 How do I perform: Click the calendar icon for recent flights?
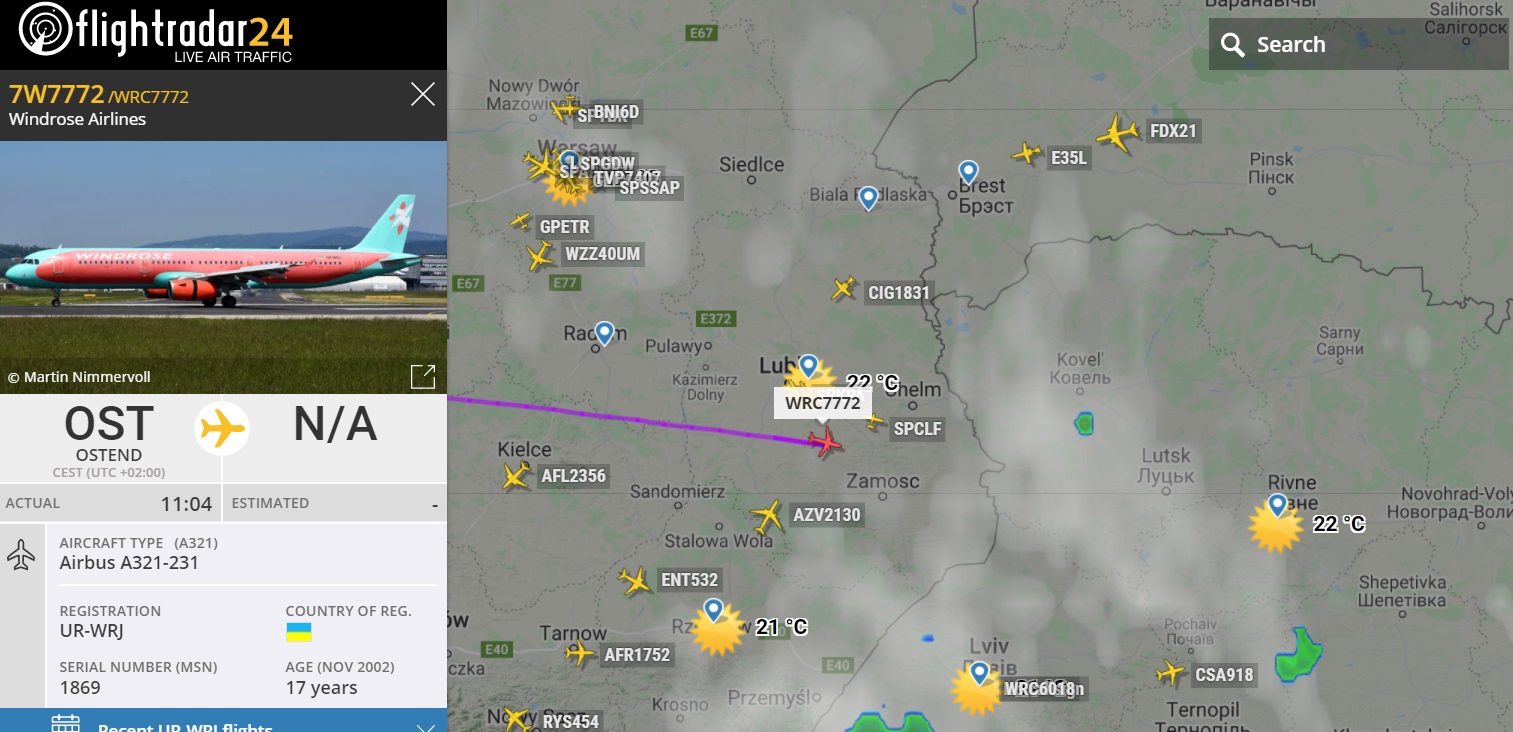point(65,723)
